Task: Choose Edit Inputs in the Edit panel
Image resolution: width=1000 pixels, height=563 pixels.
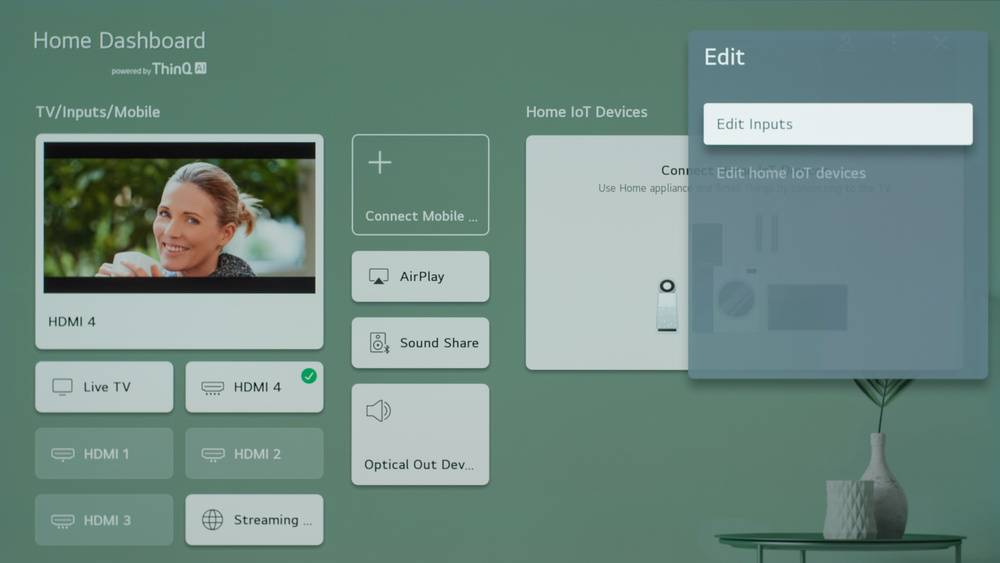Action: point(837,124)
